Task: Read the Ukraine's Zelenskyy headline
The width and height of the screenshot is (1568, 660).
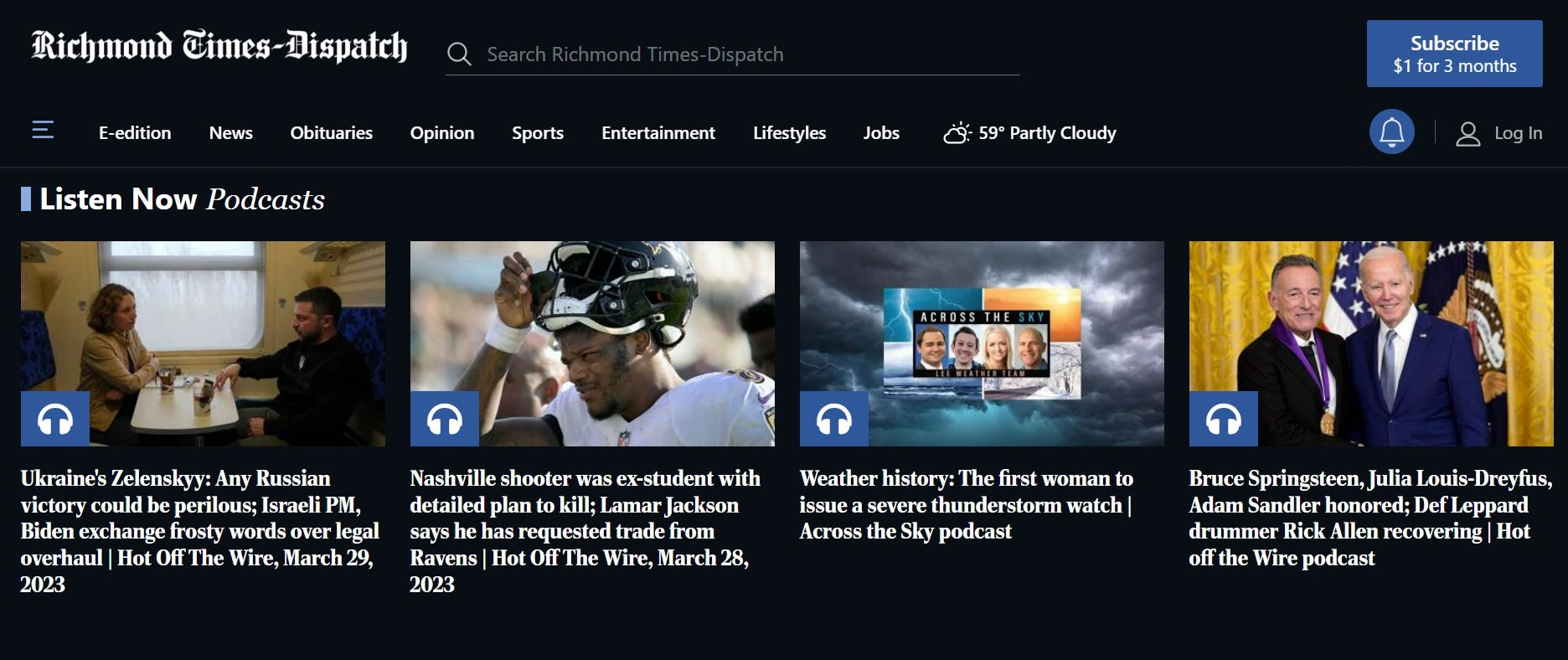Action: pos(200,531)
